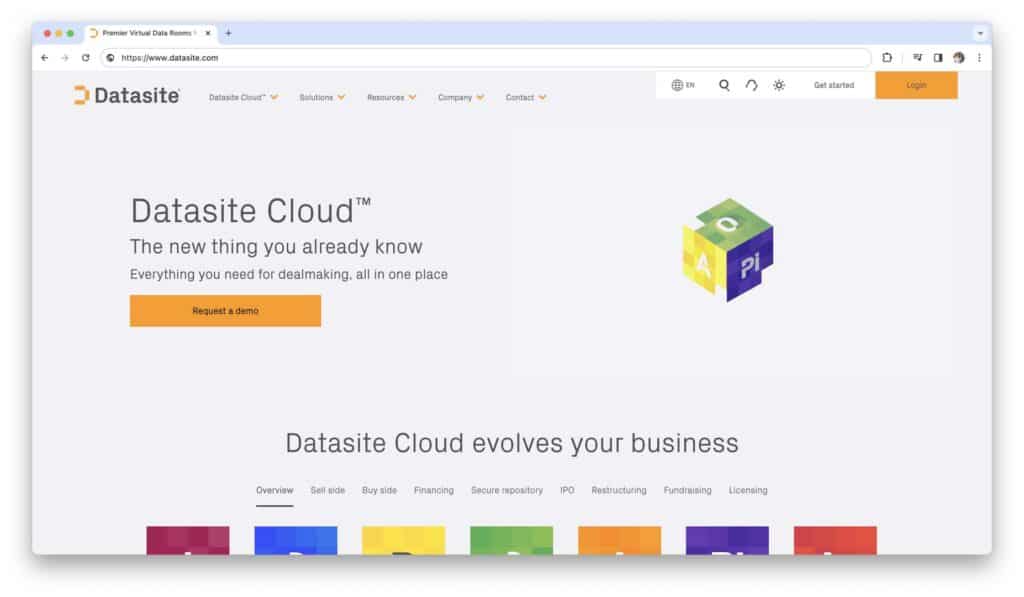The height and width of the screenshot is (597, 1024).
Task: Click the Request a demo button
Action: 225,311
